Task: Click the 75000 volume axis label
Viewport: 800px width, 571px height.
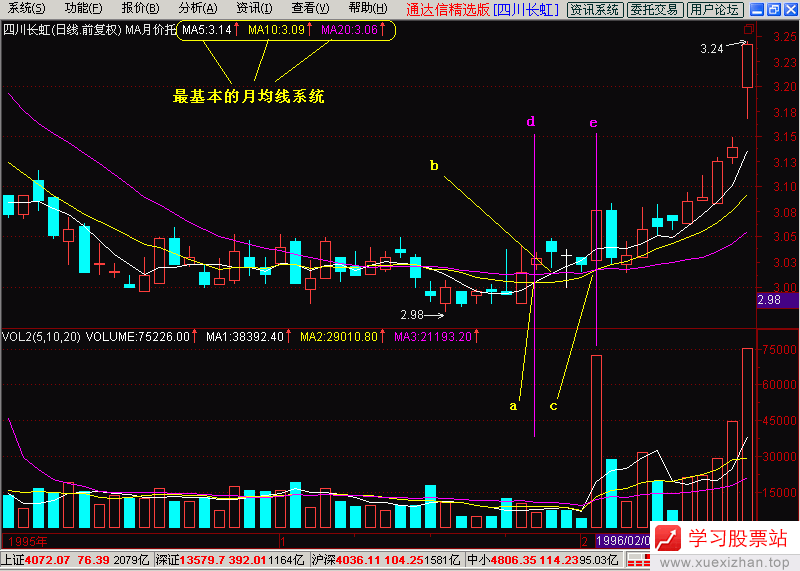Action: (x=779, y=350)
